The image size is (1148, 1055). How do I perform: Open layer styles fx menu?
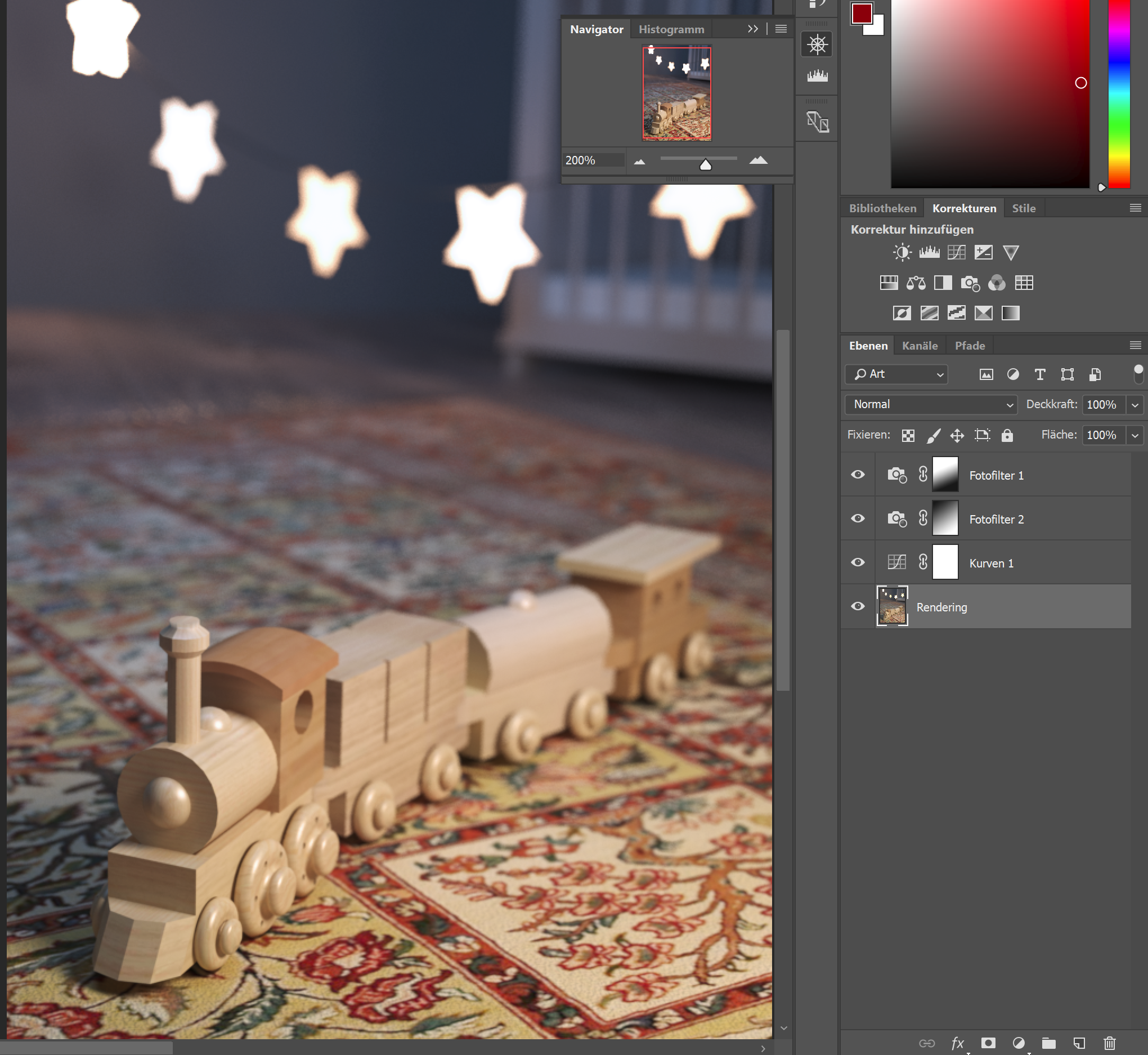coord(958,1044)
